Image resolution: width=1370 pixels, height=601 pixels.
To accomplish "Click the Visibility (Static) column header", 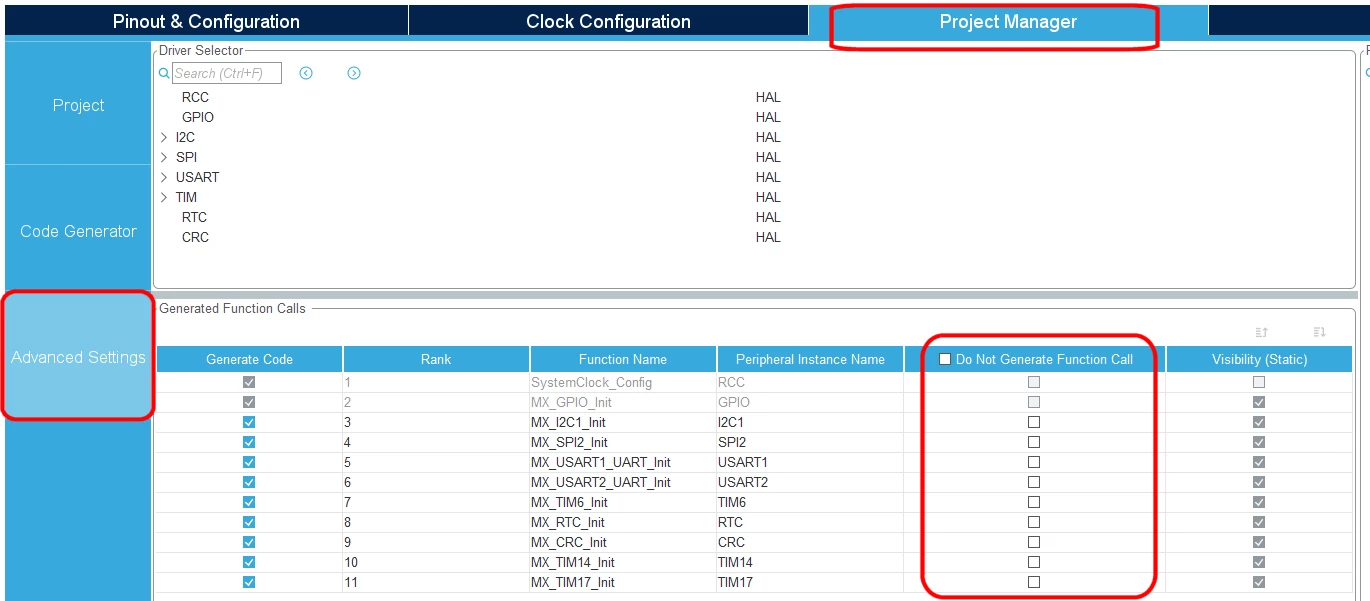I will coord(1259,359).
